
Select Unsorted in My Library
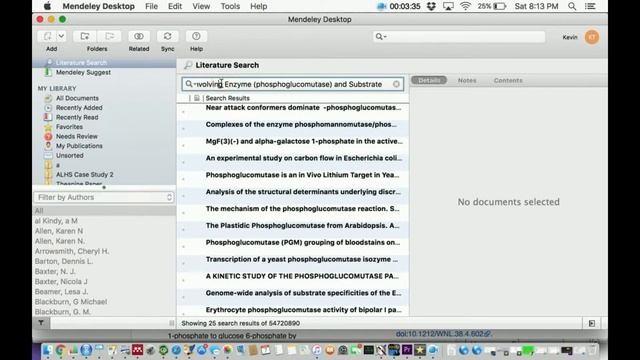click(70, 156)
